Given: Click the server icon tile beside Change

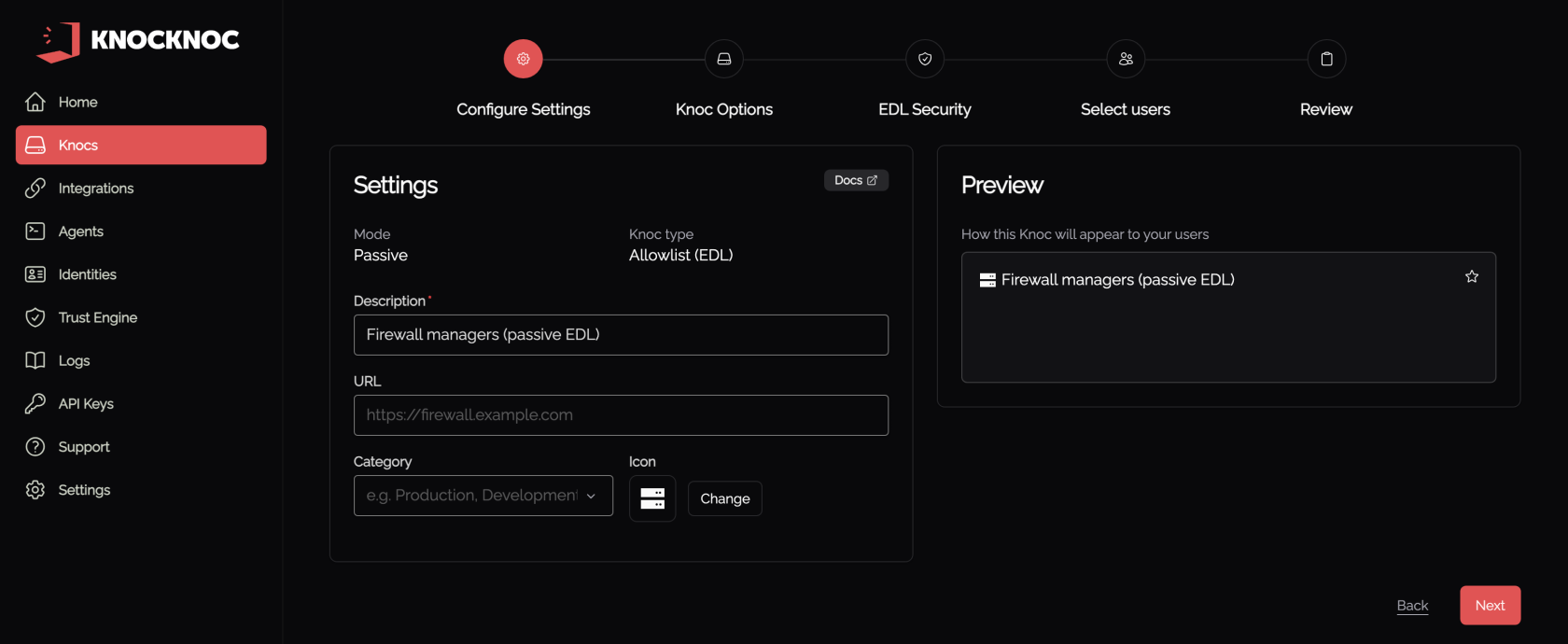Looking at the screenshot, I should 652,498.
